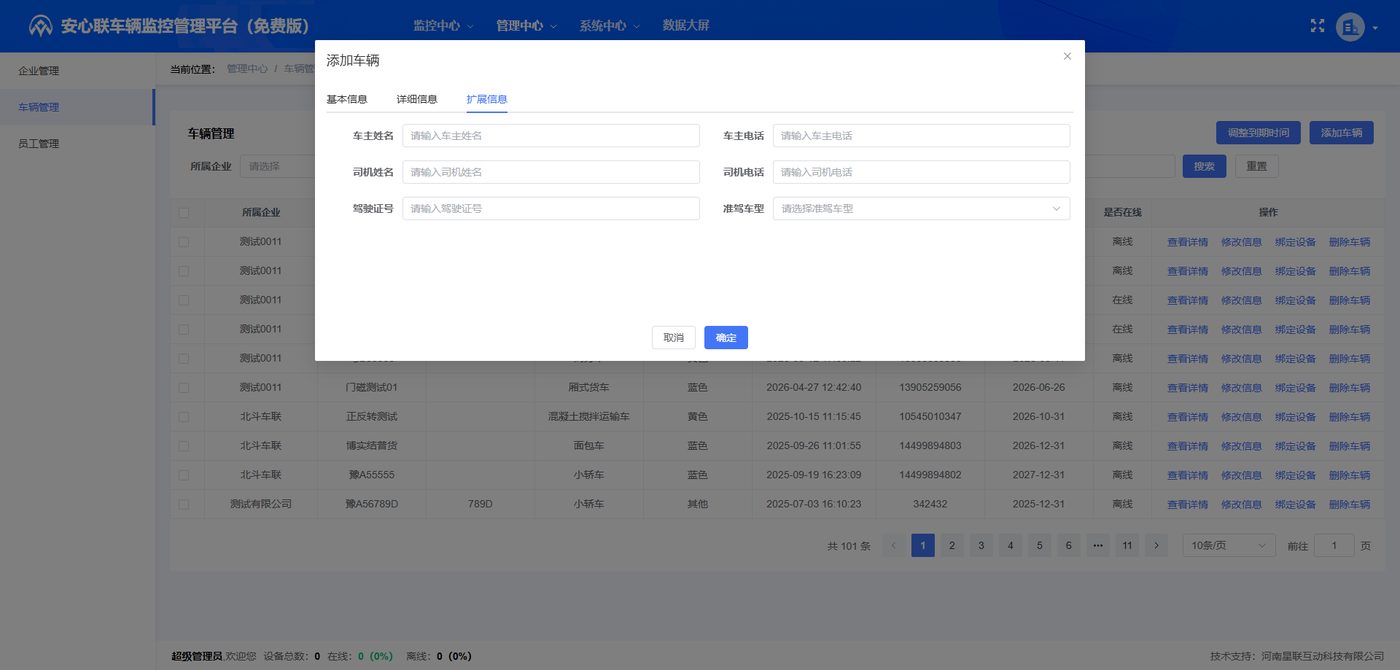1400x670 pixels.
Task: Click the pagination ellipsis jump button
Action: click(x=1098, y=545)
